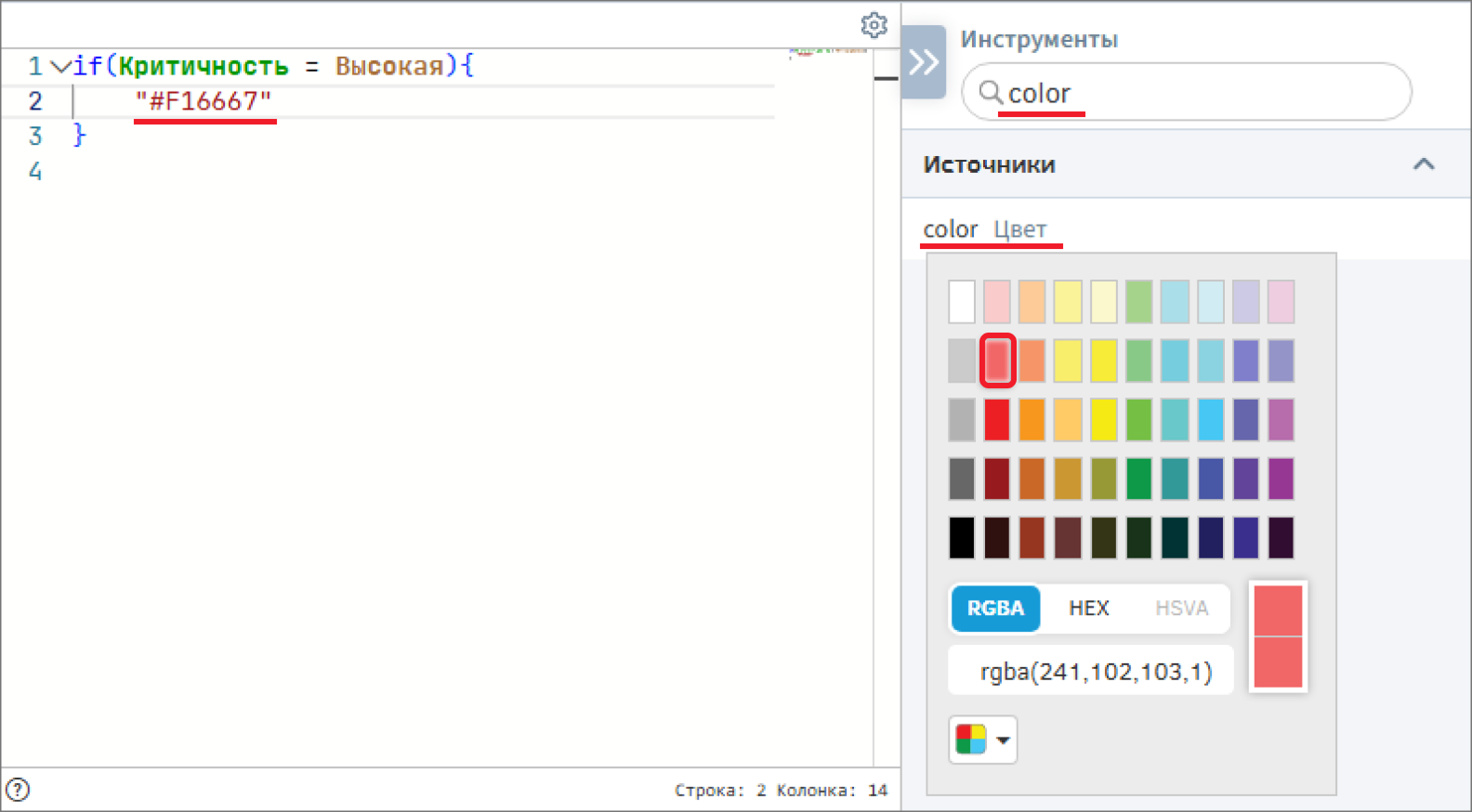
Task: Click the selected color preview box
Action: 1279,636
